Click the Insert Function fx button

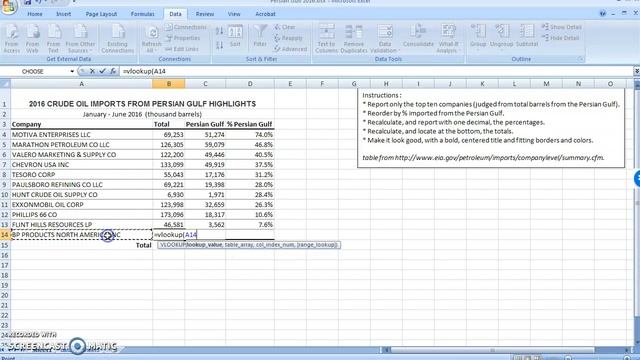(113, 71)
